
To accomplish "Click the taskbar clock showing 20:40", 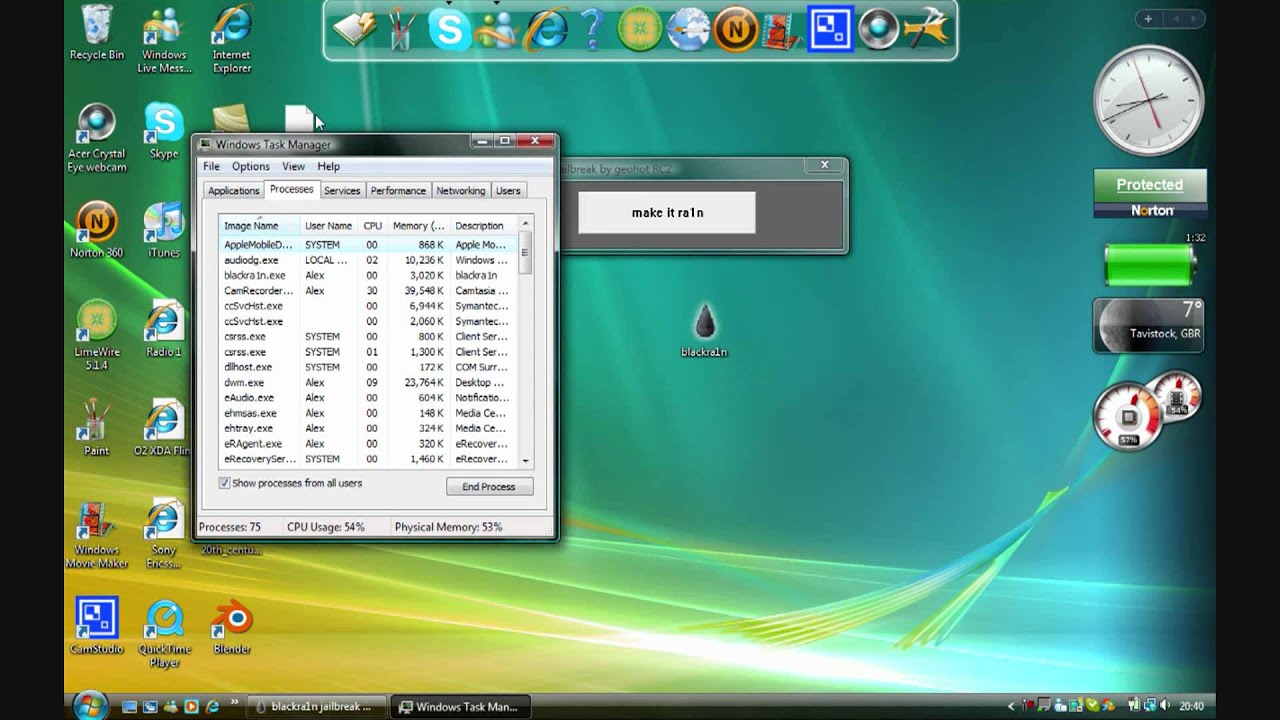I will [x=1191, y=706].
